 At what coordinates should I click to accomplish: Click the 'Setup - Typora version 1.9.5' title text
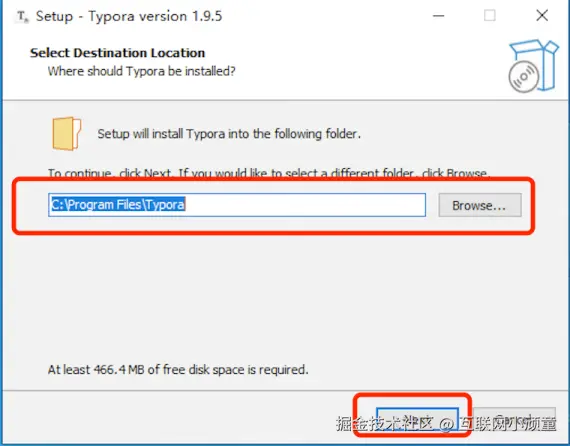pyautogui.click(x=129, y=17)
